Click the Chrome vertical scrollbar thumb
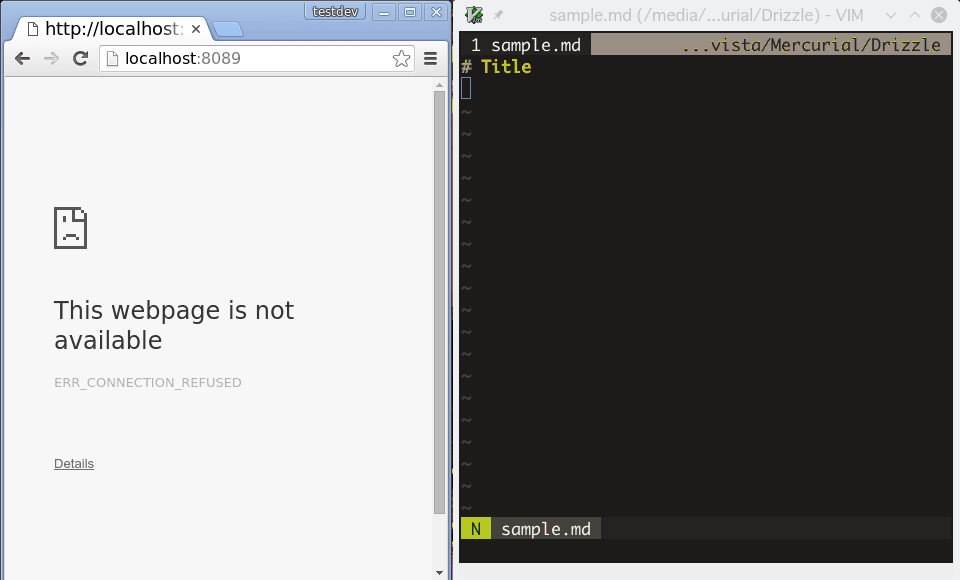 439,303
